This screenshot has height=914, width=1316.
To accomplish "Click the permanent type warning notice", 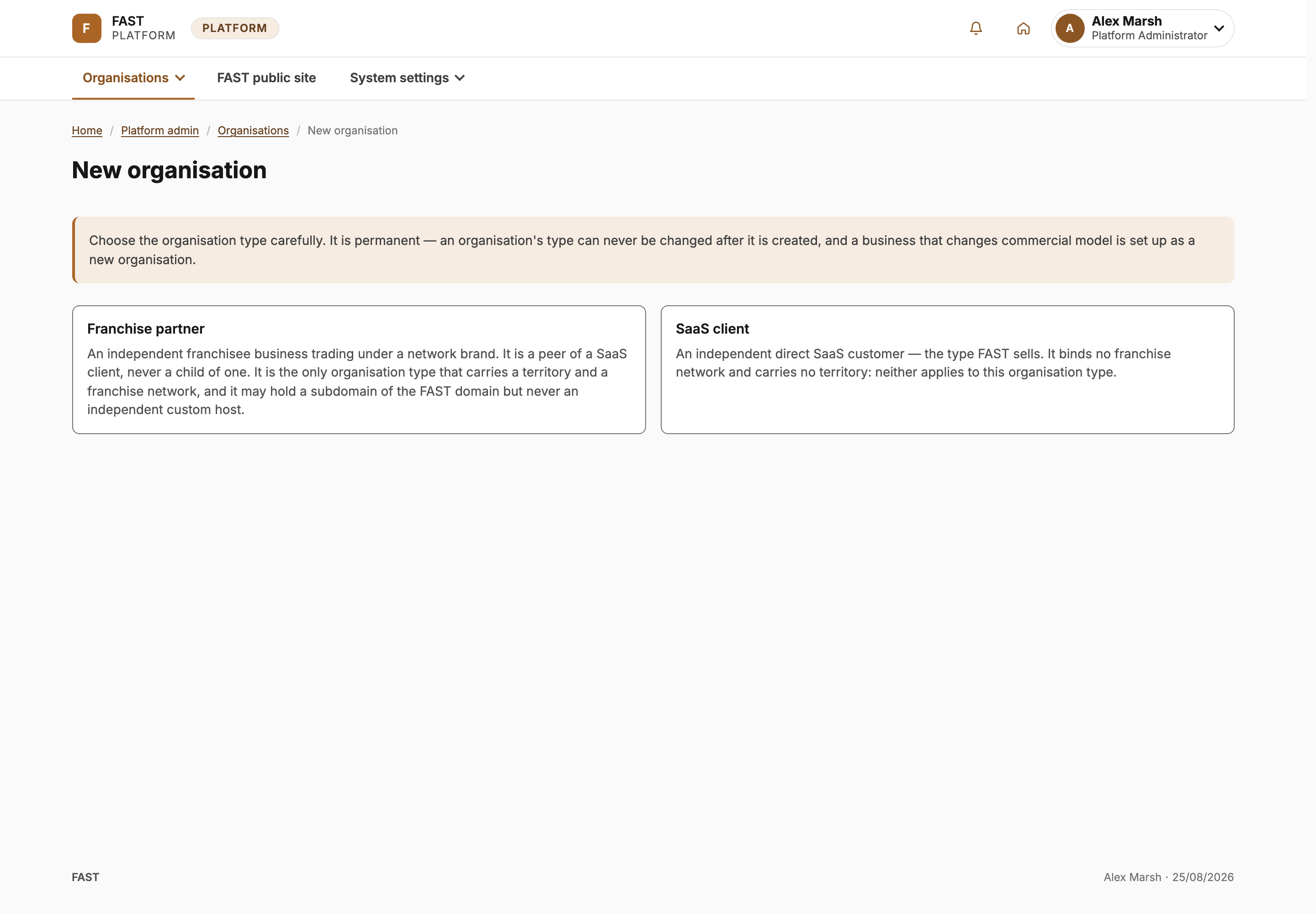I will [x=653, y=250].
